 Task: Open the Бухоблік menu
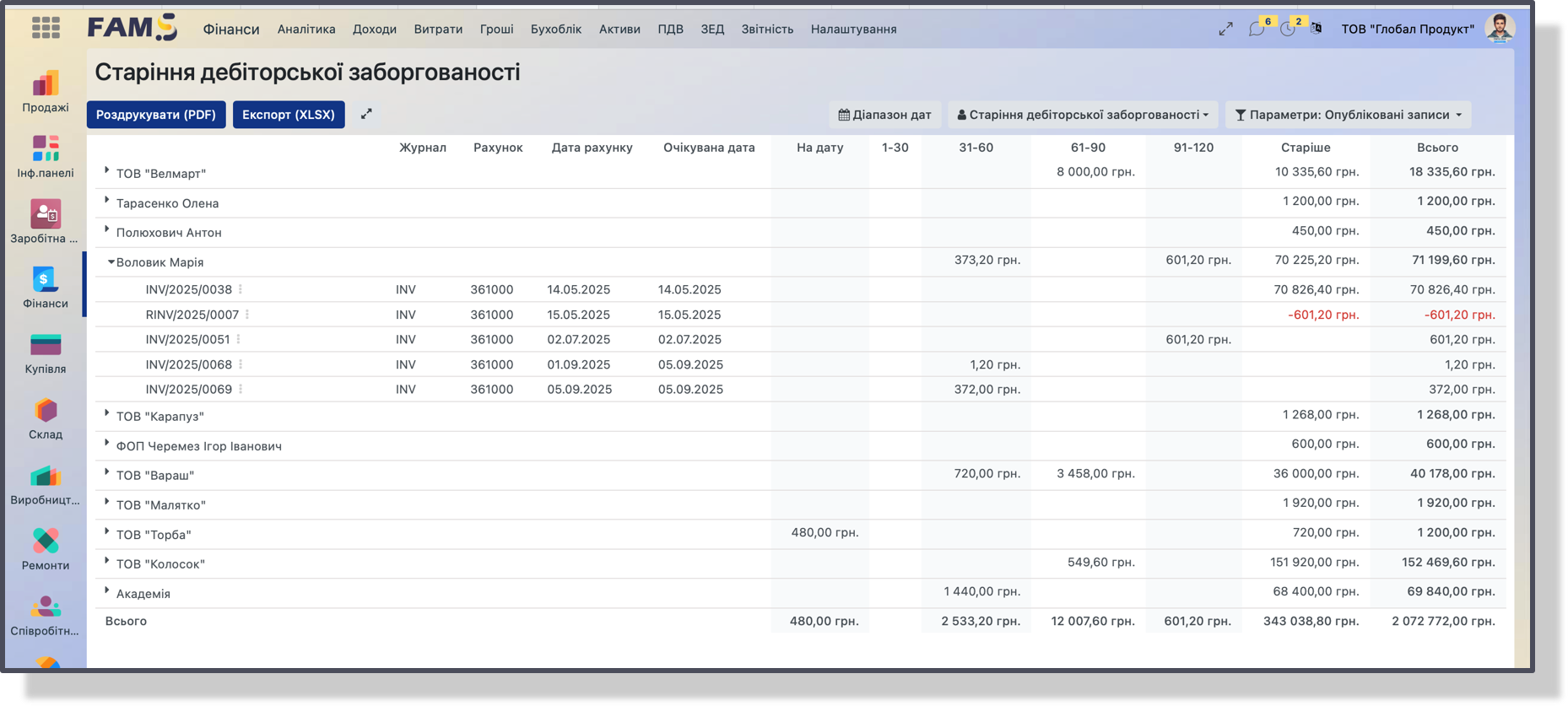pos(555,29)
